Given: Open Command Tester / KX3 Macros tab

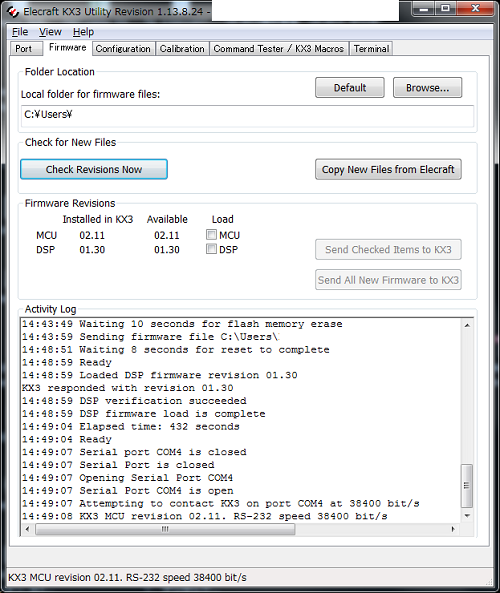Looking at the screenshot, I should tap(278, 49).
